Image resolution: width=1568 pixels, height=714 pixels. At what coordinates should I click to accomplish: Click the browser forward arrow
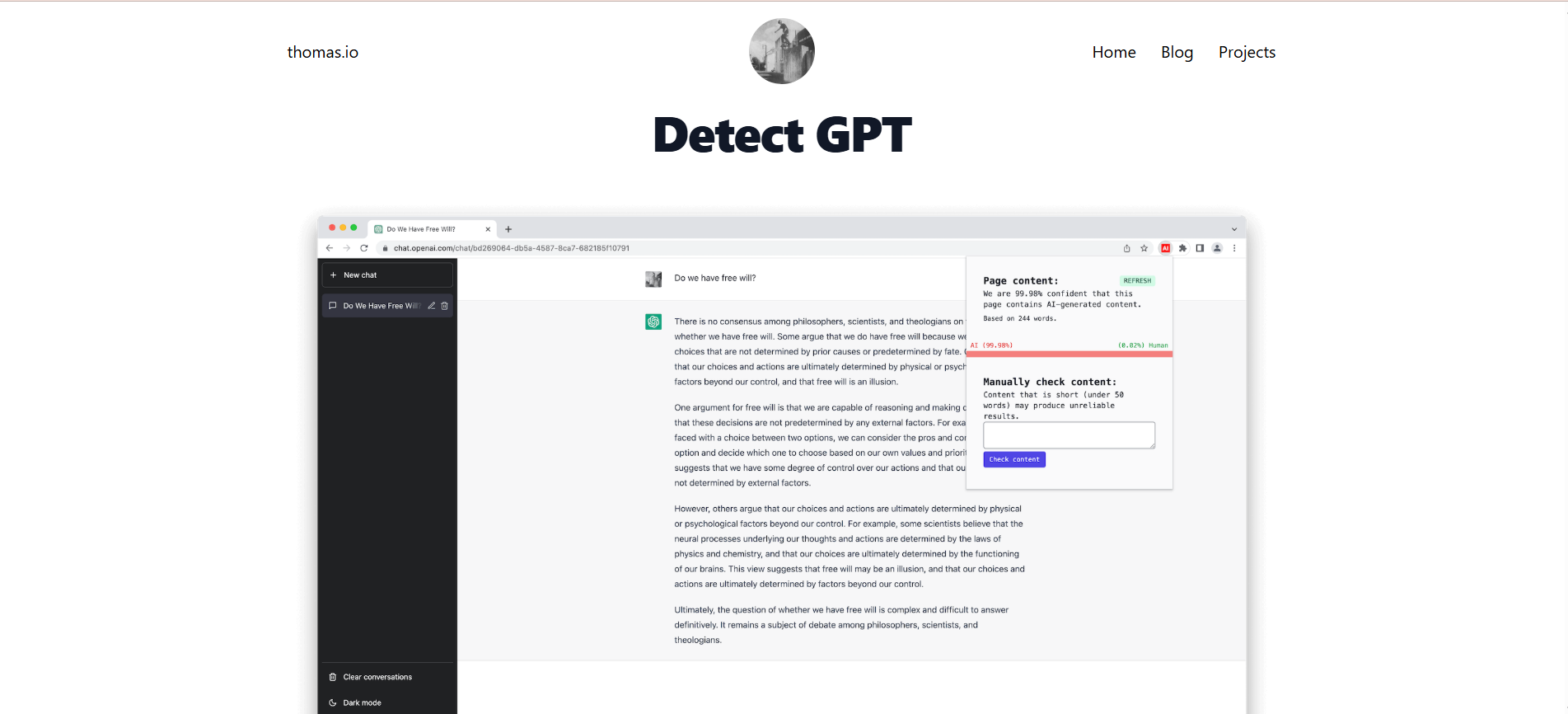tap(347, 248)
